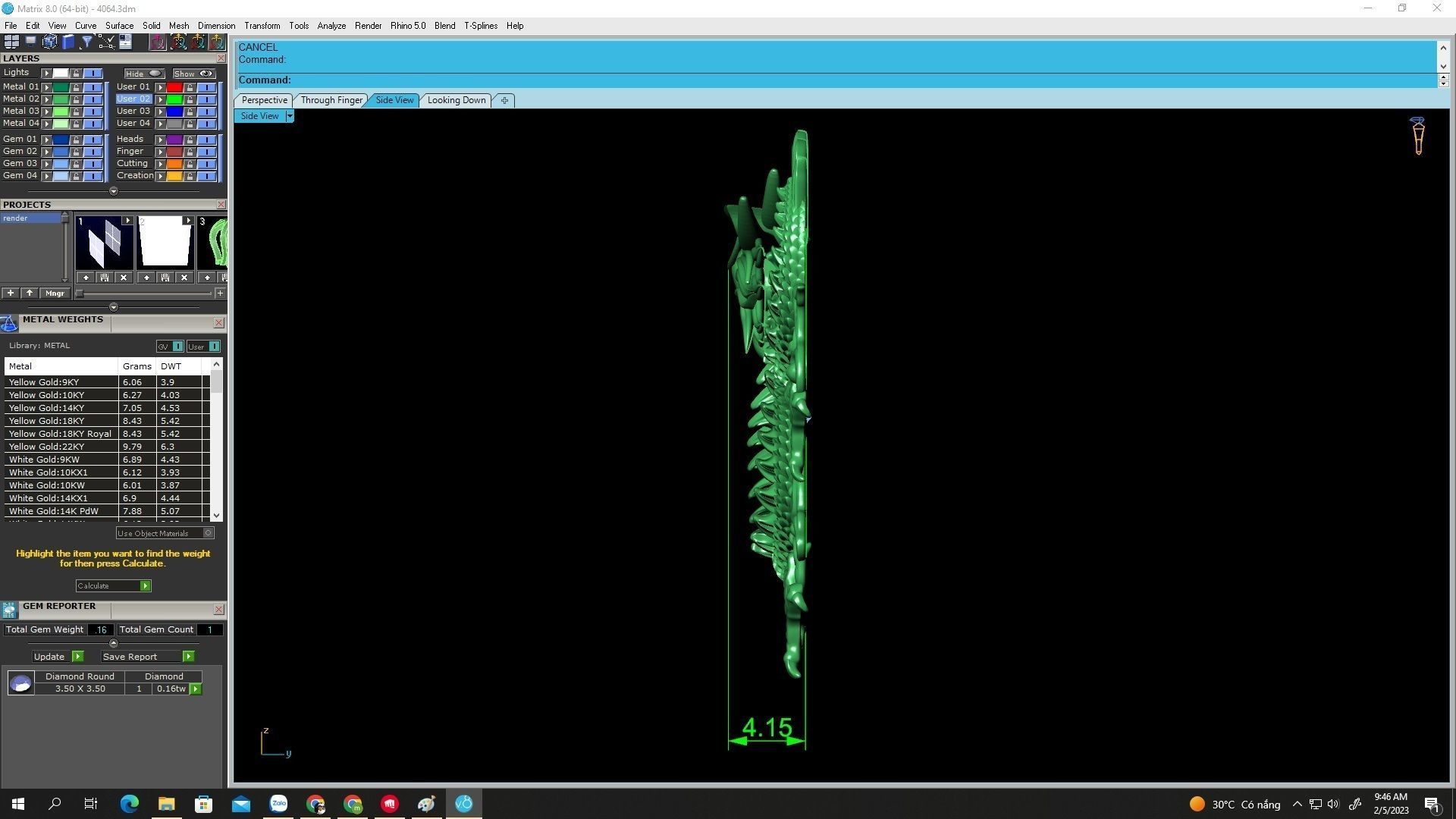This screenshot has height=819, width=1456.
Task: Expand options arrow on project thumbnail 1
Action: [127, 221]
